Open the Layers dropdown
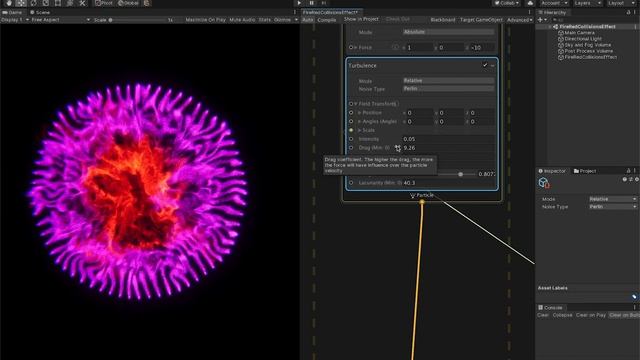The height and width of the screenshot is (360, 640). 588,3
